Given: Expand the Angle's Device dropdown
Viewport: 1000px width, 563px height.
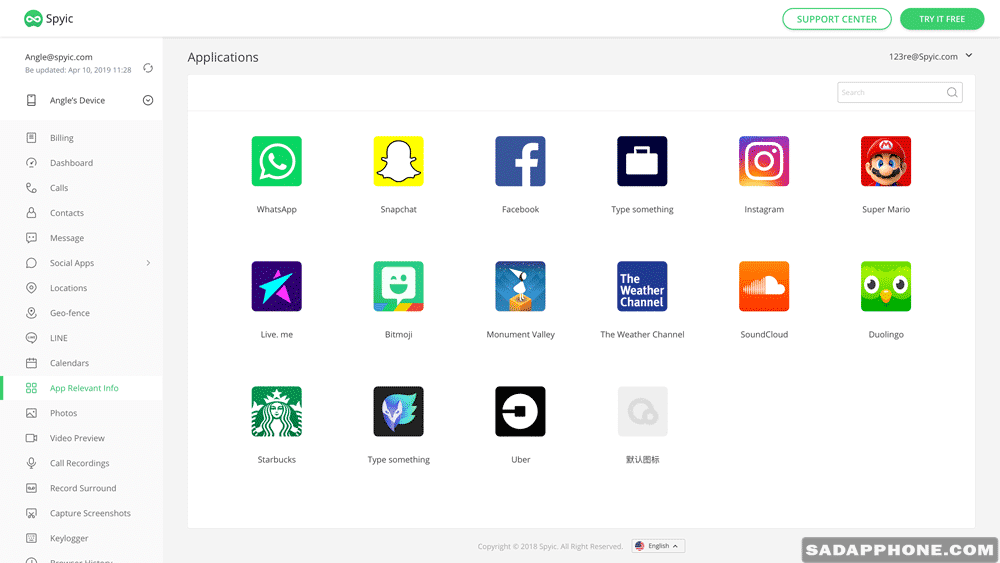Looking at the screenshot, I should point(148,100).
